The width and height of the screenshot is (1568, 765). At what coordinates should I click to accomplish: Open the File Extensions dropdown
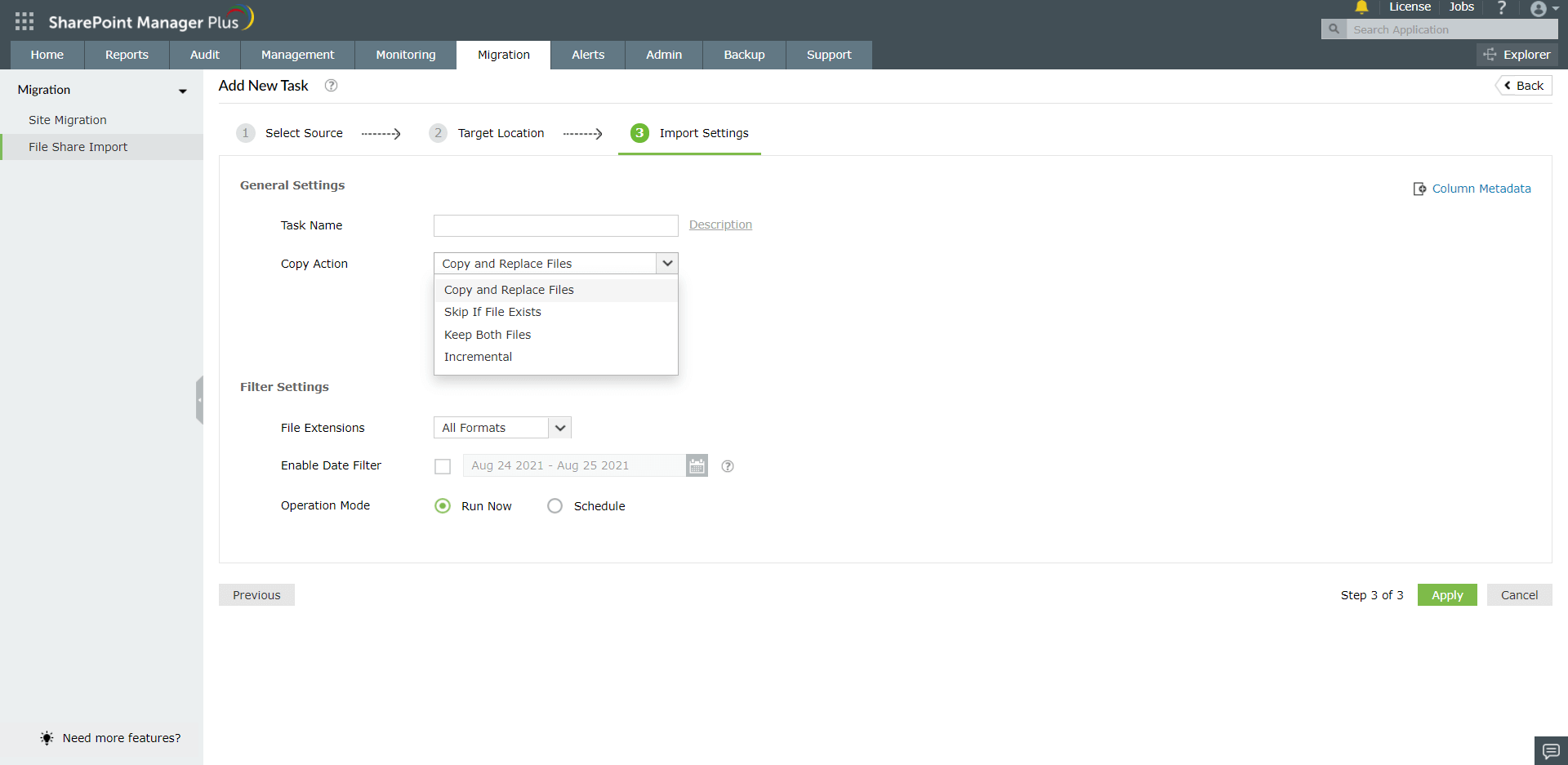[x=502, y=428]
